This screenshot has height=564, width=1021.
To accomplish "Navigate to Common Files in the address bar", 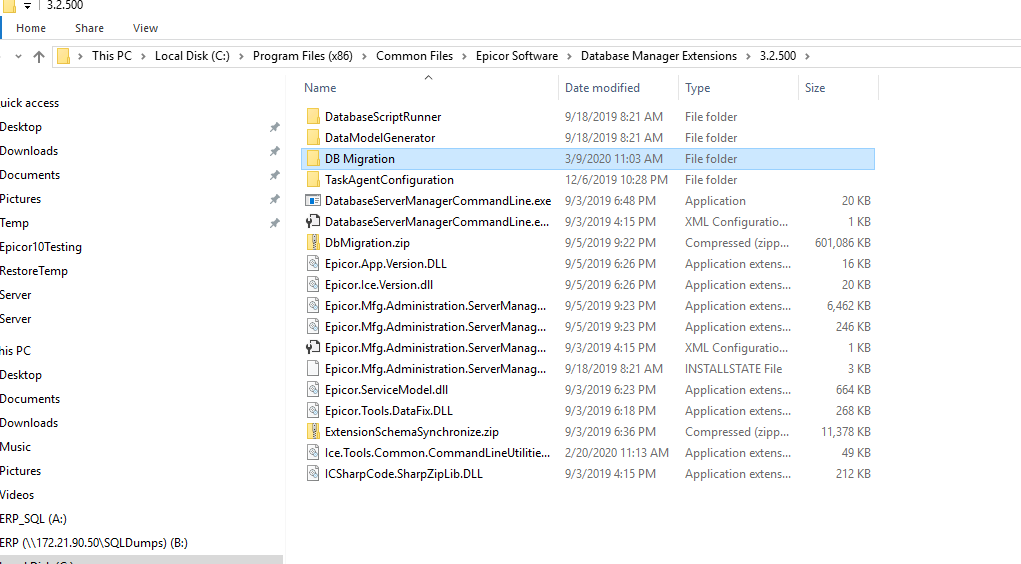I will pos(414,56).
